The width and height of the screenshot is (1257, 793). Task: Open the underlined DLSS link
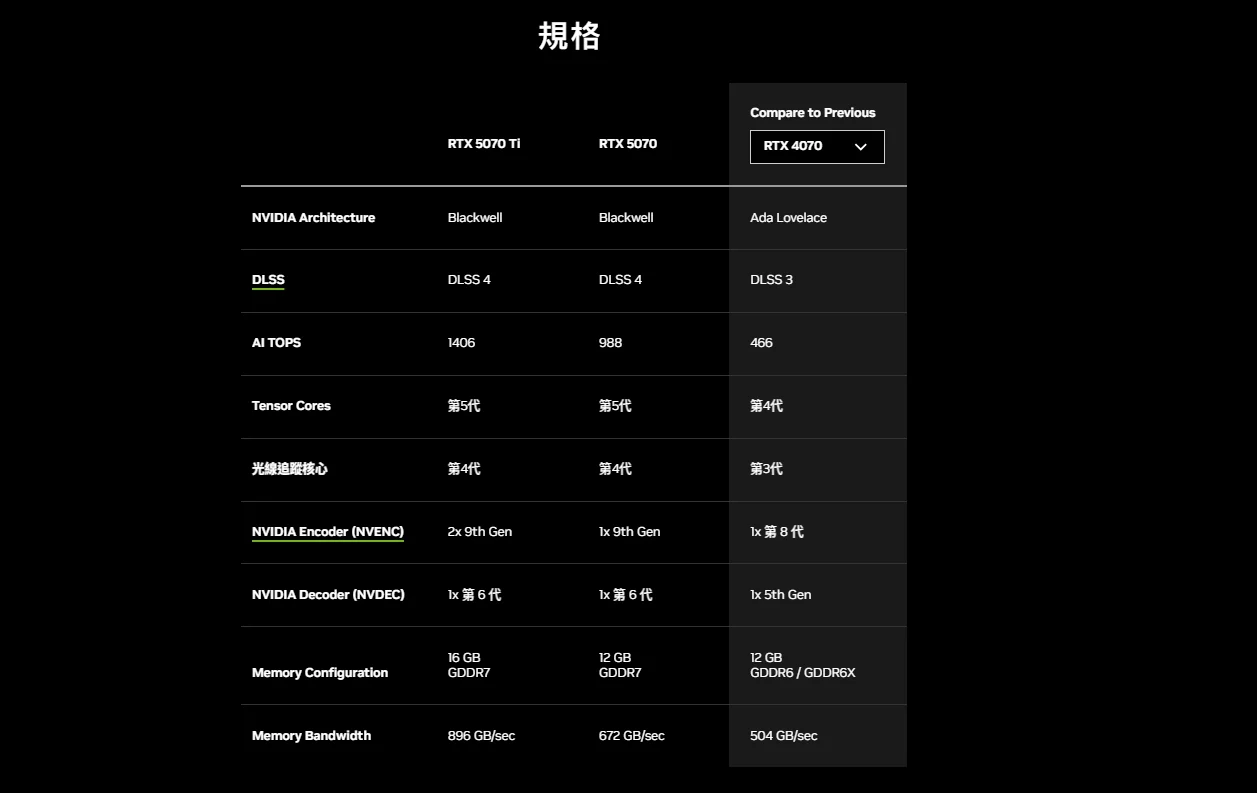click(x=268, y=280)
